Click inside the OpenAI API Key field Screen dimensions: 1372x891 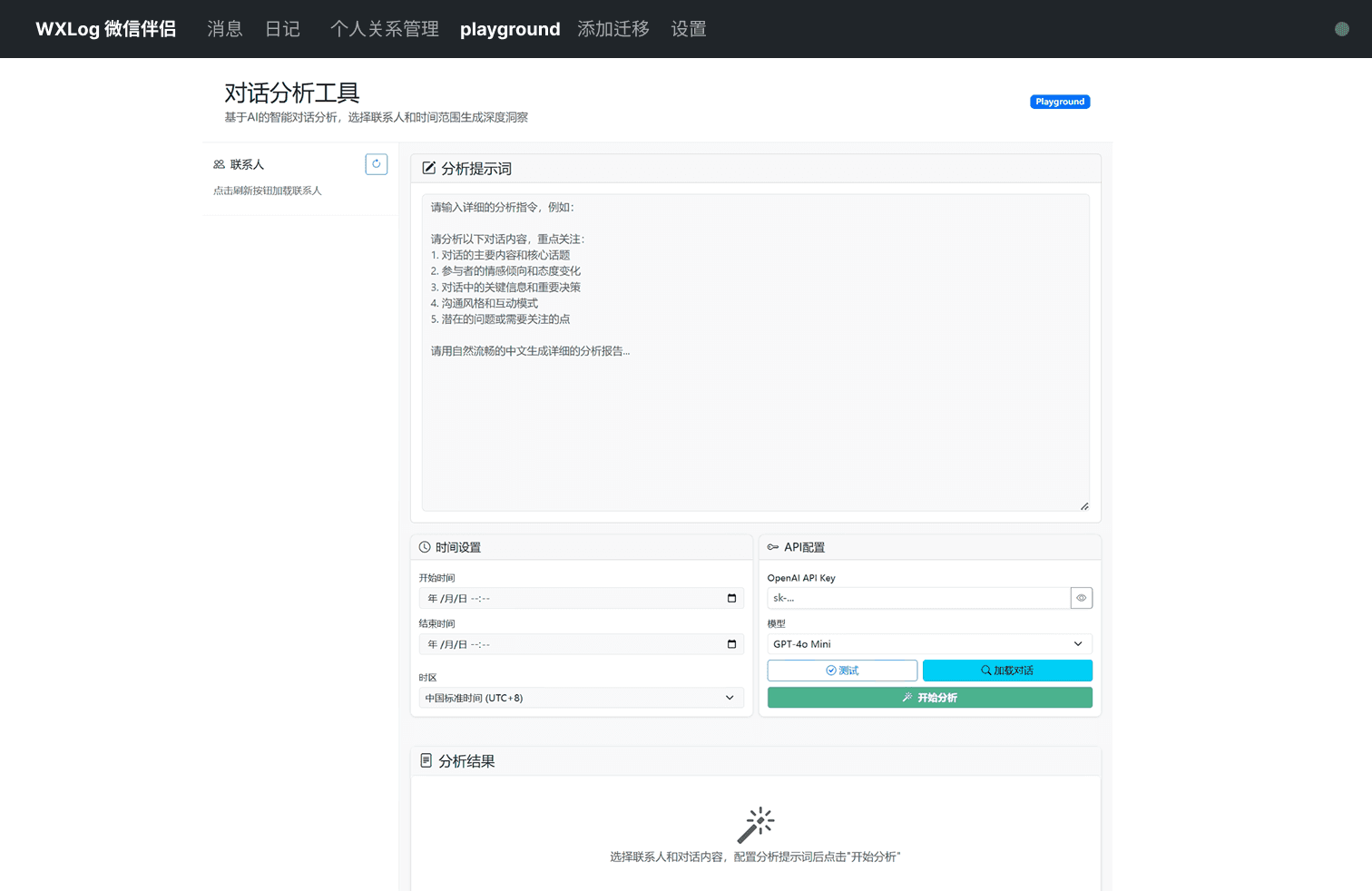tap(918, 598)
